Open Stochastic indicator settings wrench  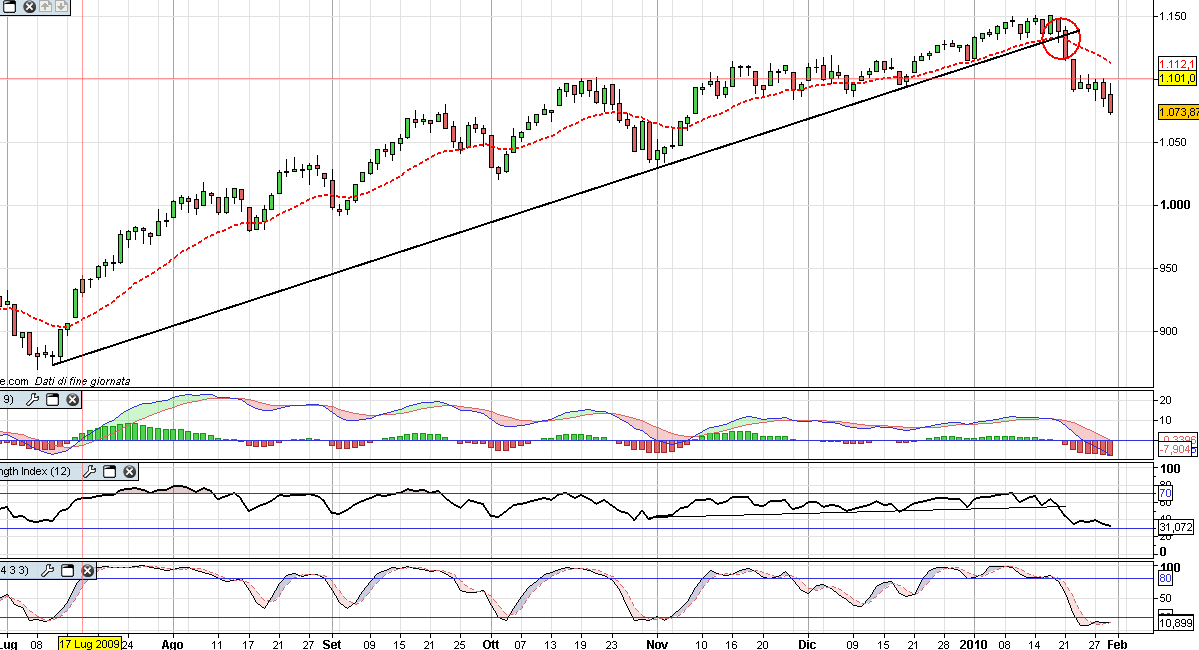point(46,570)
